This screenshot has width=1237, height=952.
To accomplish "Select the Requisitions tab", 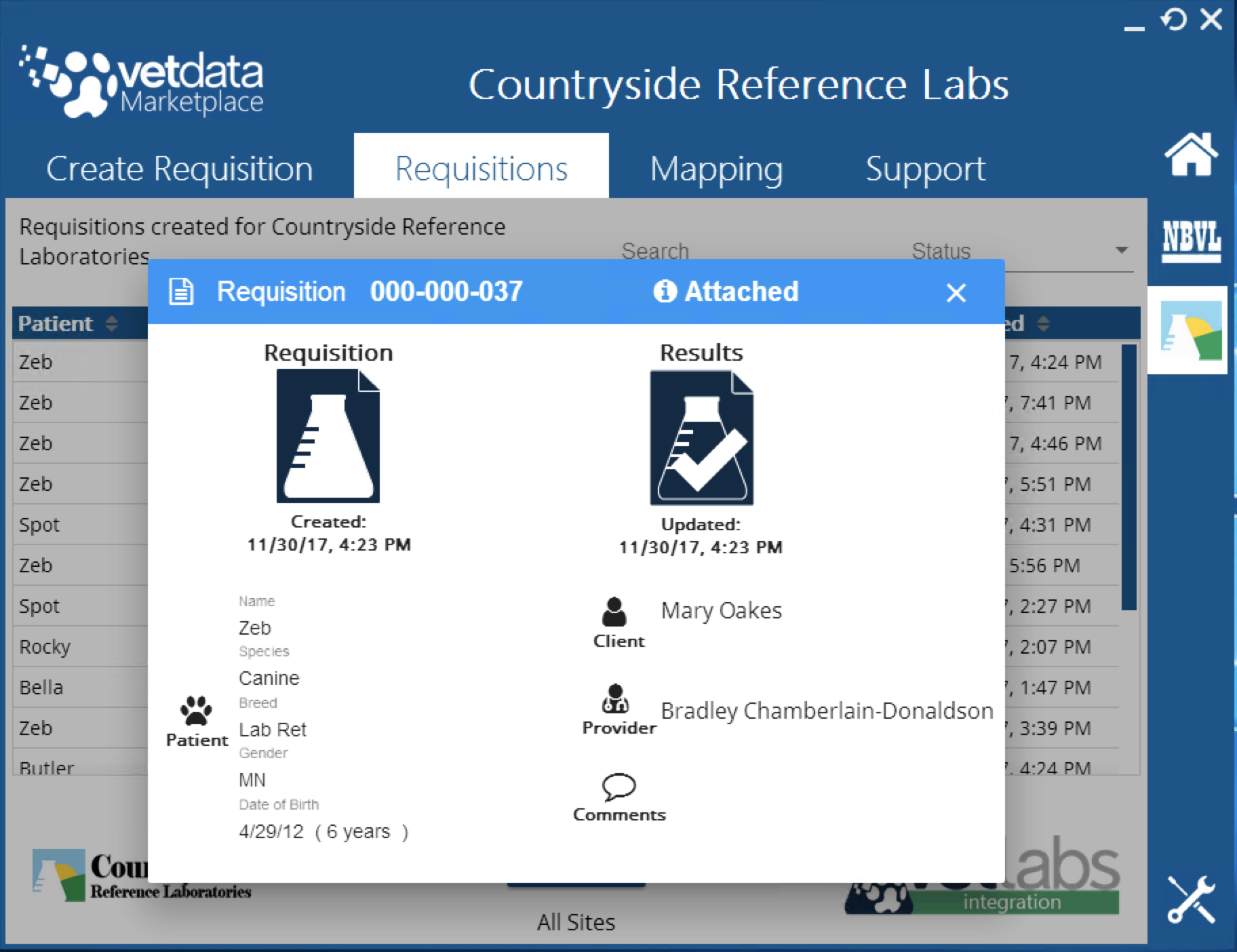I will point(482,167).
